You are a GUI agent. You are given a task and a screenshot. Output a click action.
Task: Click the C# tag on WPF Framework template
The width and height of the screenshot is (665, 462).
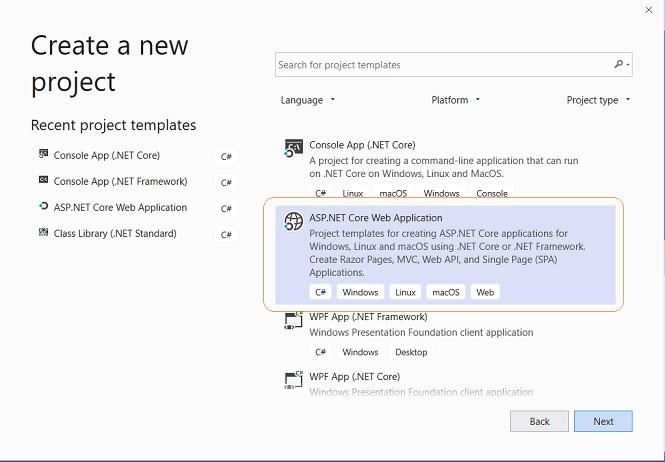pyautogui.click(x=320, y=352)
